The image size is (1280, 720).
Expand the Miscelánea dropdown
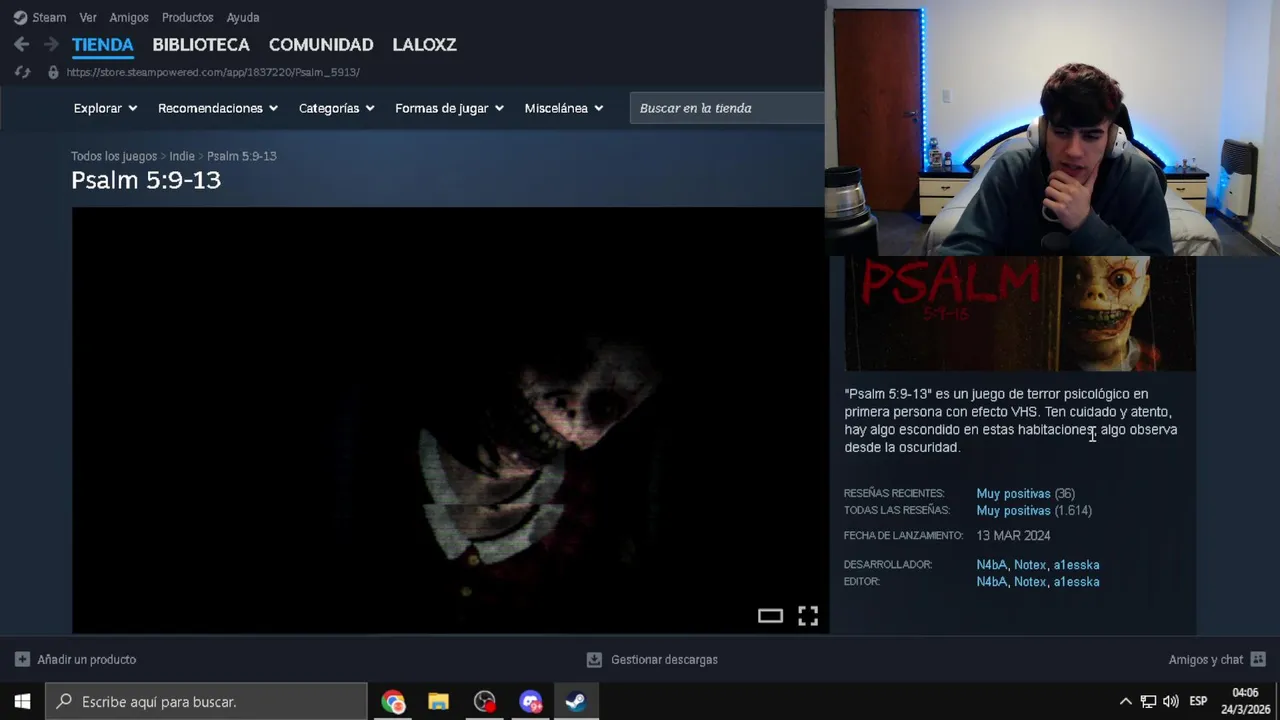point(564,108)
